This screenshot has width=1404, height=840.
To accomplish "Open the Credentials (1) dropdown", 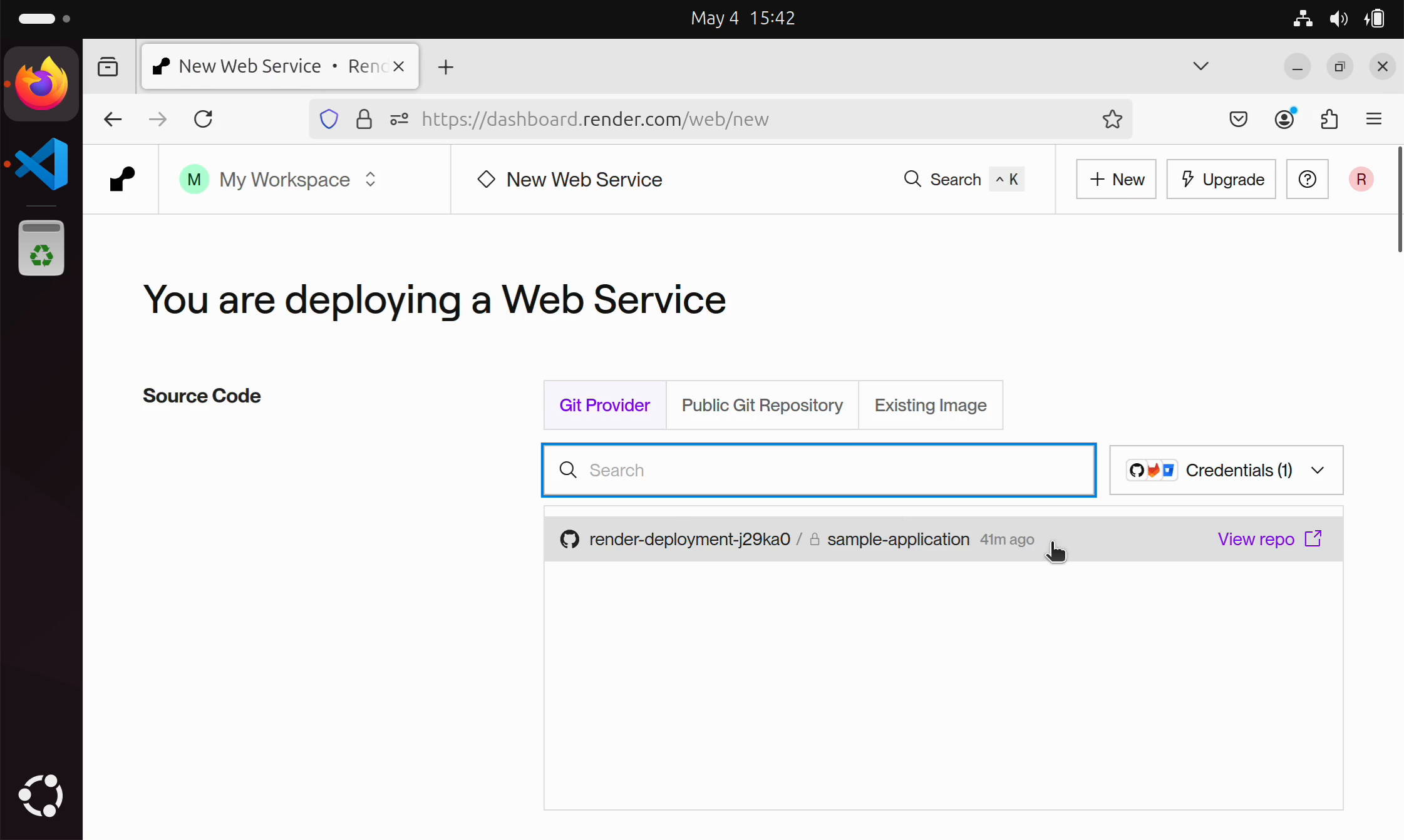I will point(1226,470).
